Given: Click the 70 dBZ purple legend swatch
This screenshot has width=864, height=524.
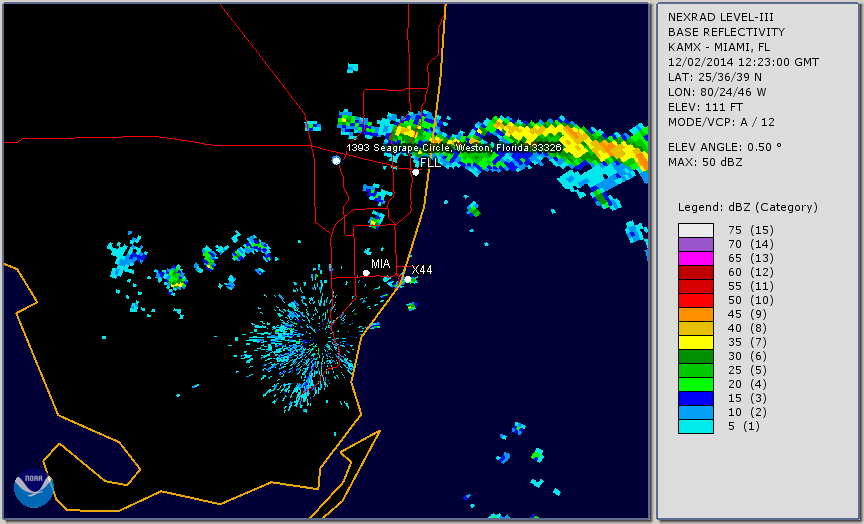Looking at the screenshot, I should [696, 244].
